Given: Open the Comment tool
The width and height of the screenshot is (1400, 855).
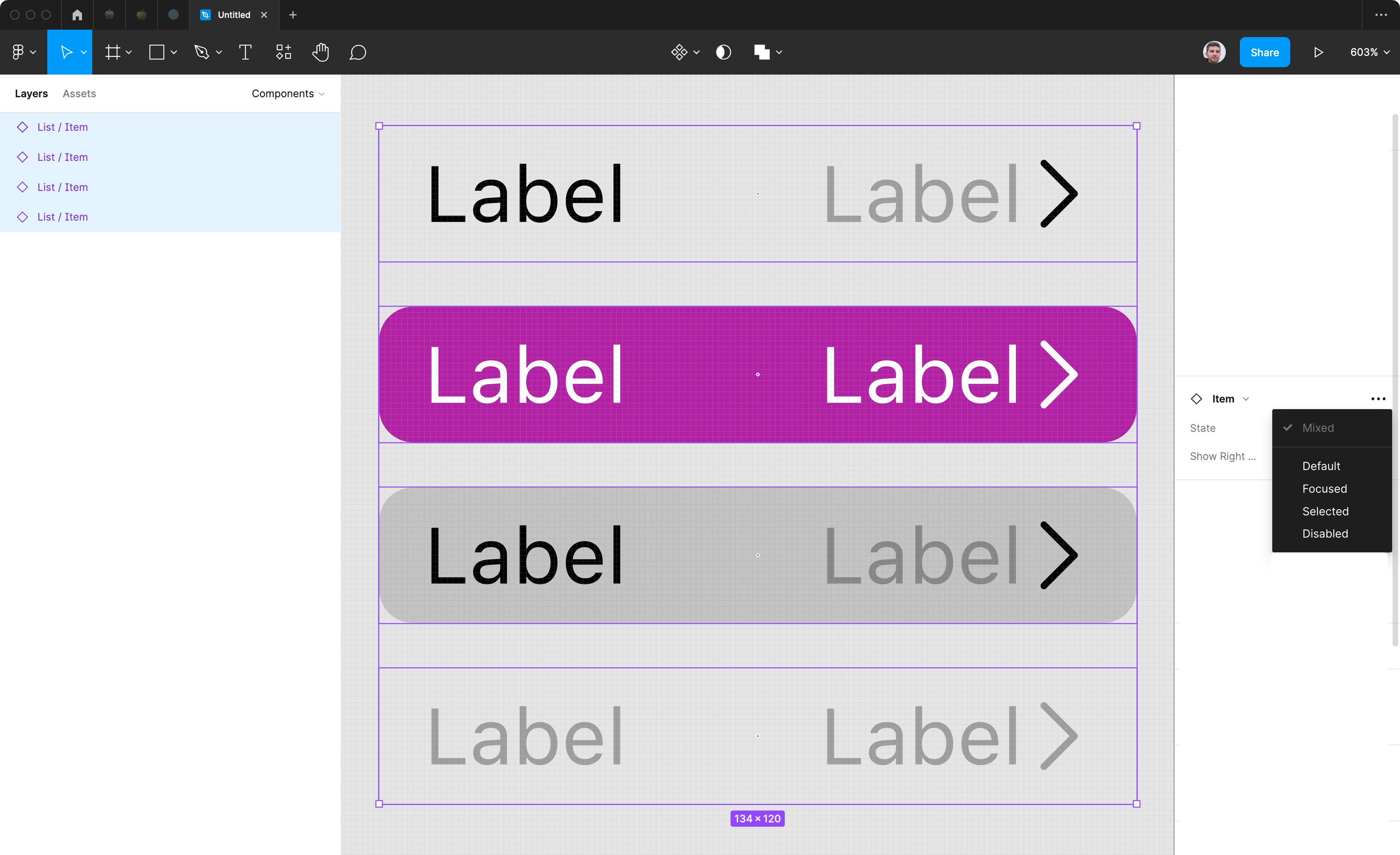Looking at the screenshot, I should pyautogui.click(x=357, y=52).
